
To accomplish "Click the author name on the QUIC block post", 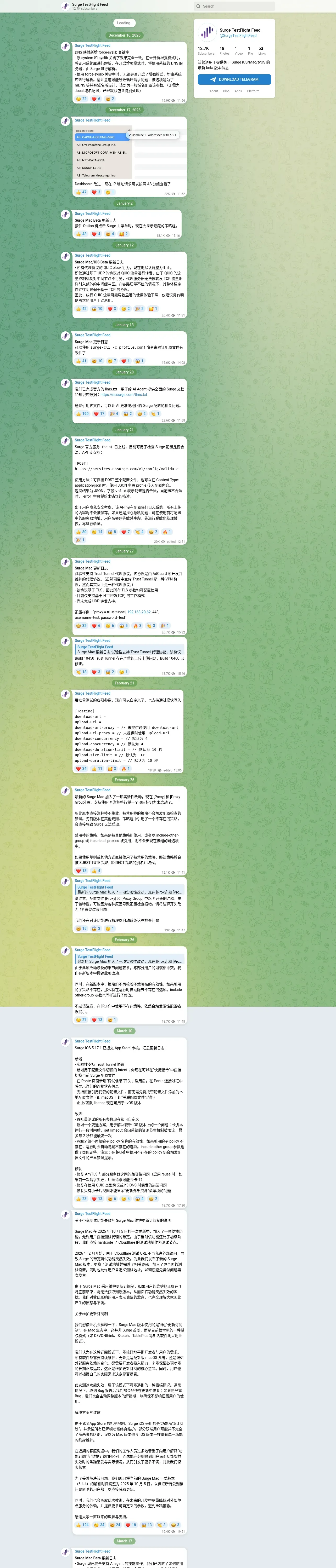I will (x=93, y=256).
